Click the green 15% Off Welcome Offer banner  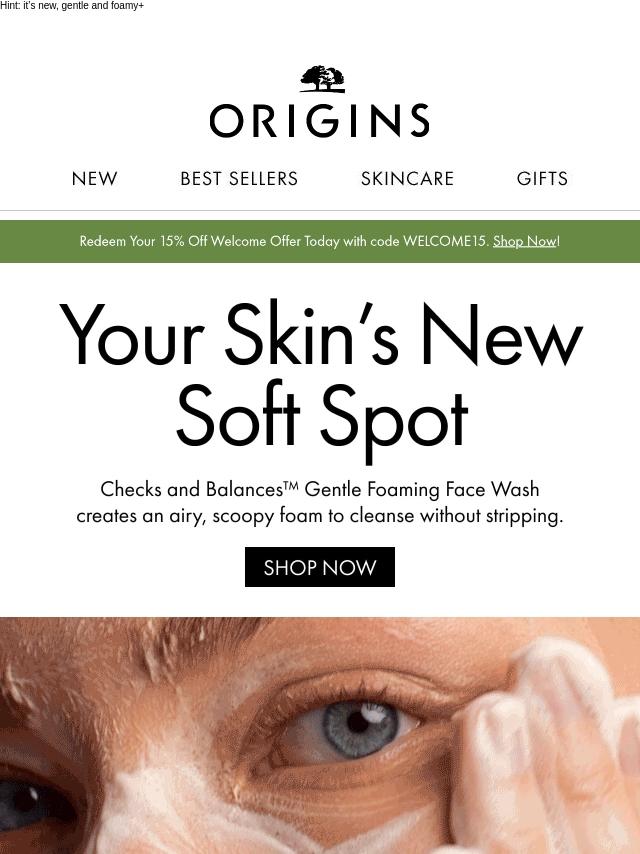click(320, 241)
